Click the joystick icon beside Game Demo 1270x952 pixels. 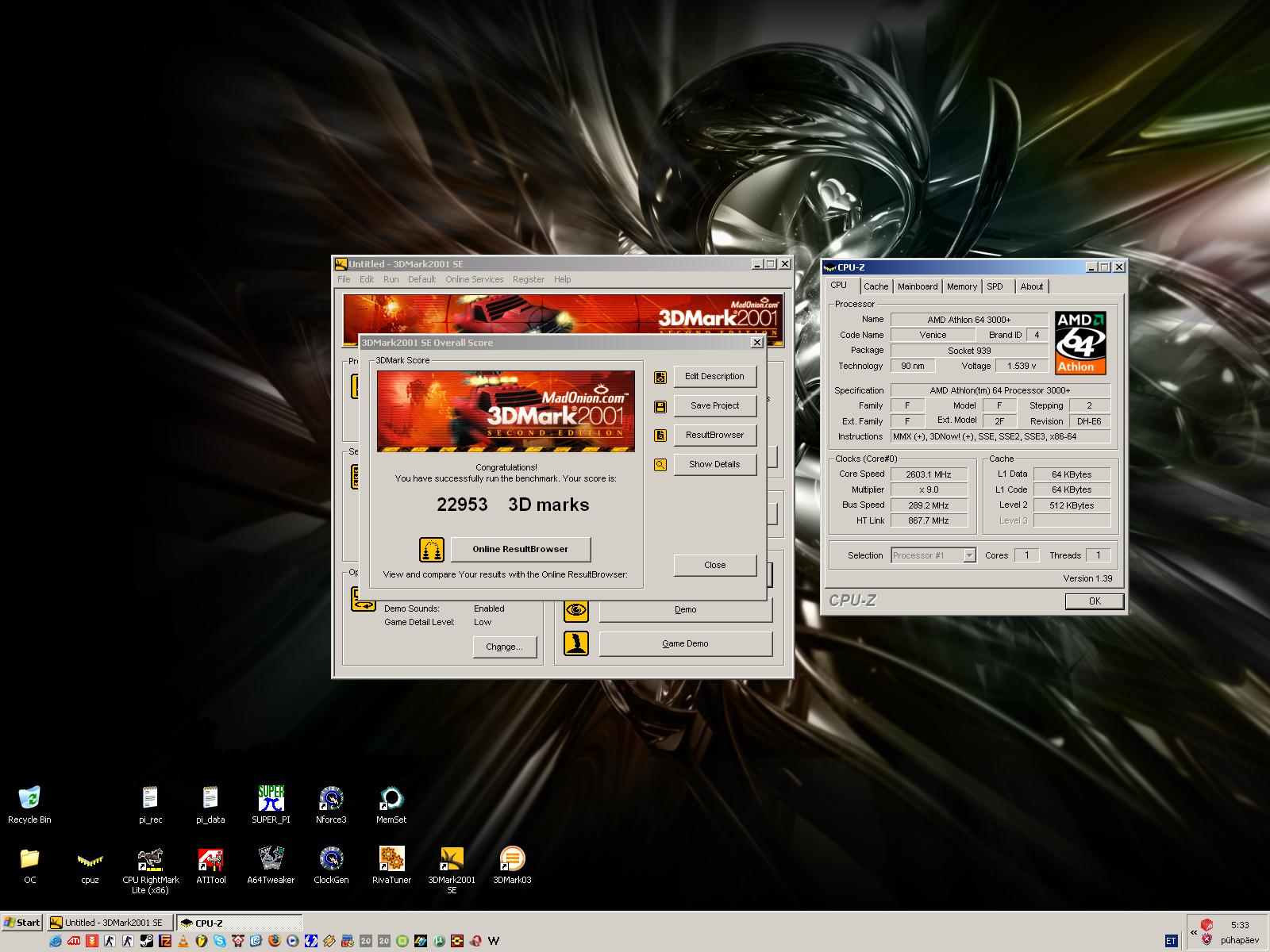coord(576,643)
